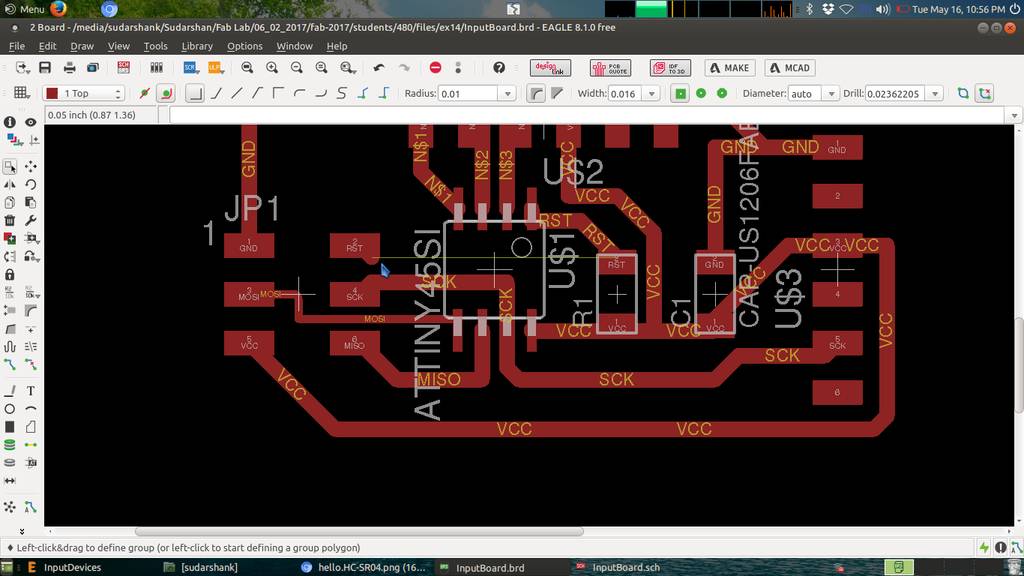The width and height of the screenshot is (1024, 576).
Task: Select the Via tool
Action: click(x=10, y=445)
